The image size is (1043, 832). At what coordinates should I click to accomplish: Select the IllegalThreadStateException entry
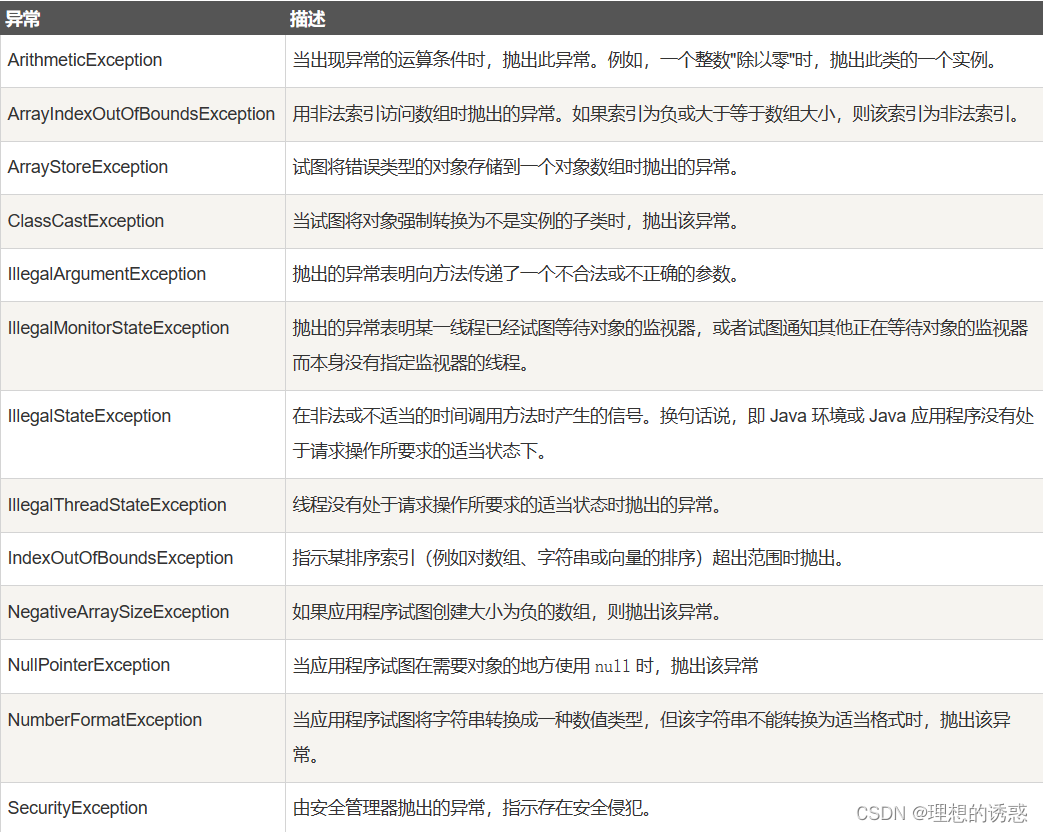[x=113, y=505]
